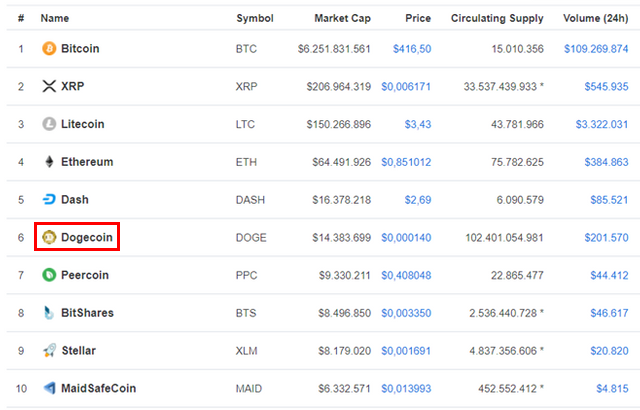Select Ethereum market cap $64.491.926
Image resolution: width=640 pixels, height=410 pixels.
341,162
